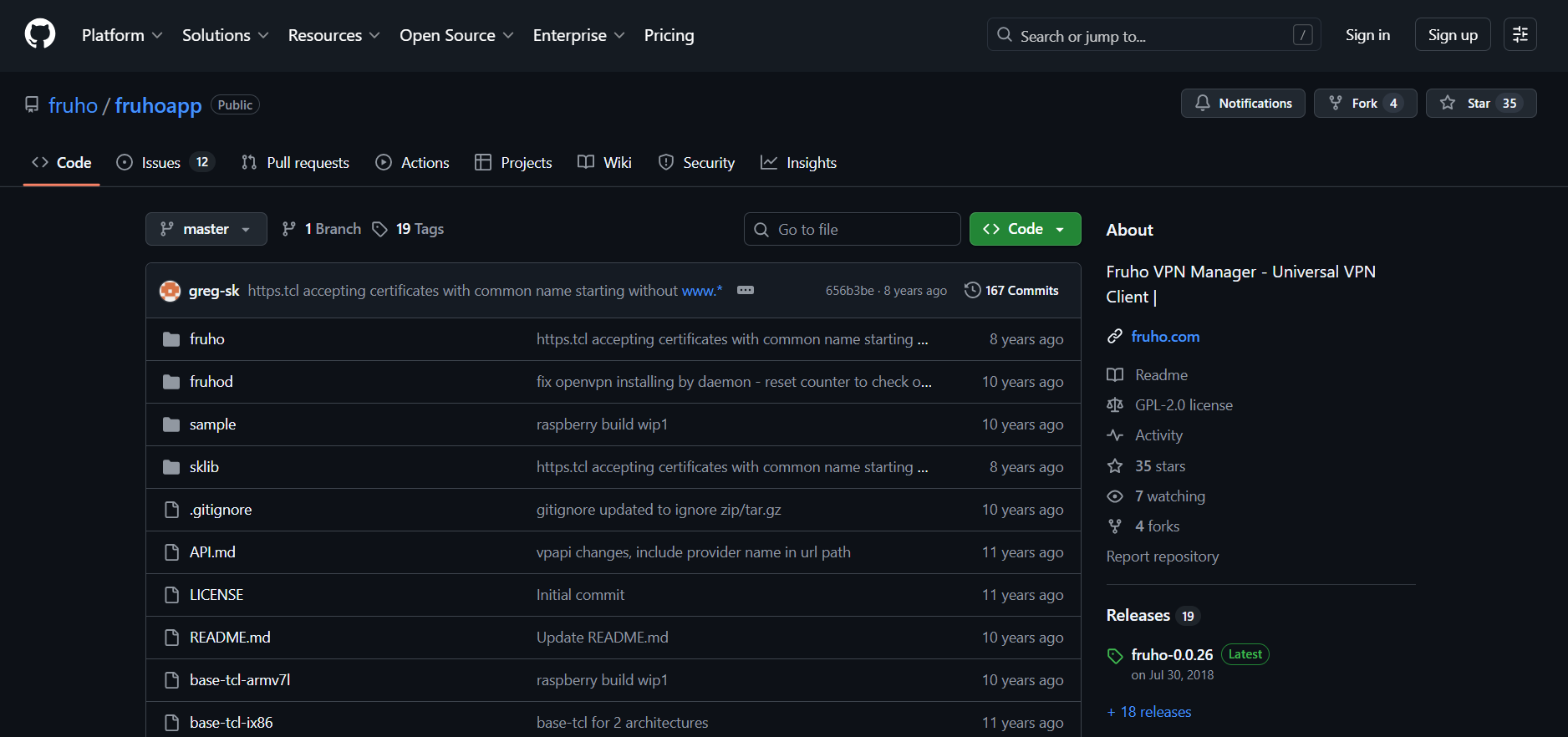Open the GitHub homepage logo

tap(40, 35)
